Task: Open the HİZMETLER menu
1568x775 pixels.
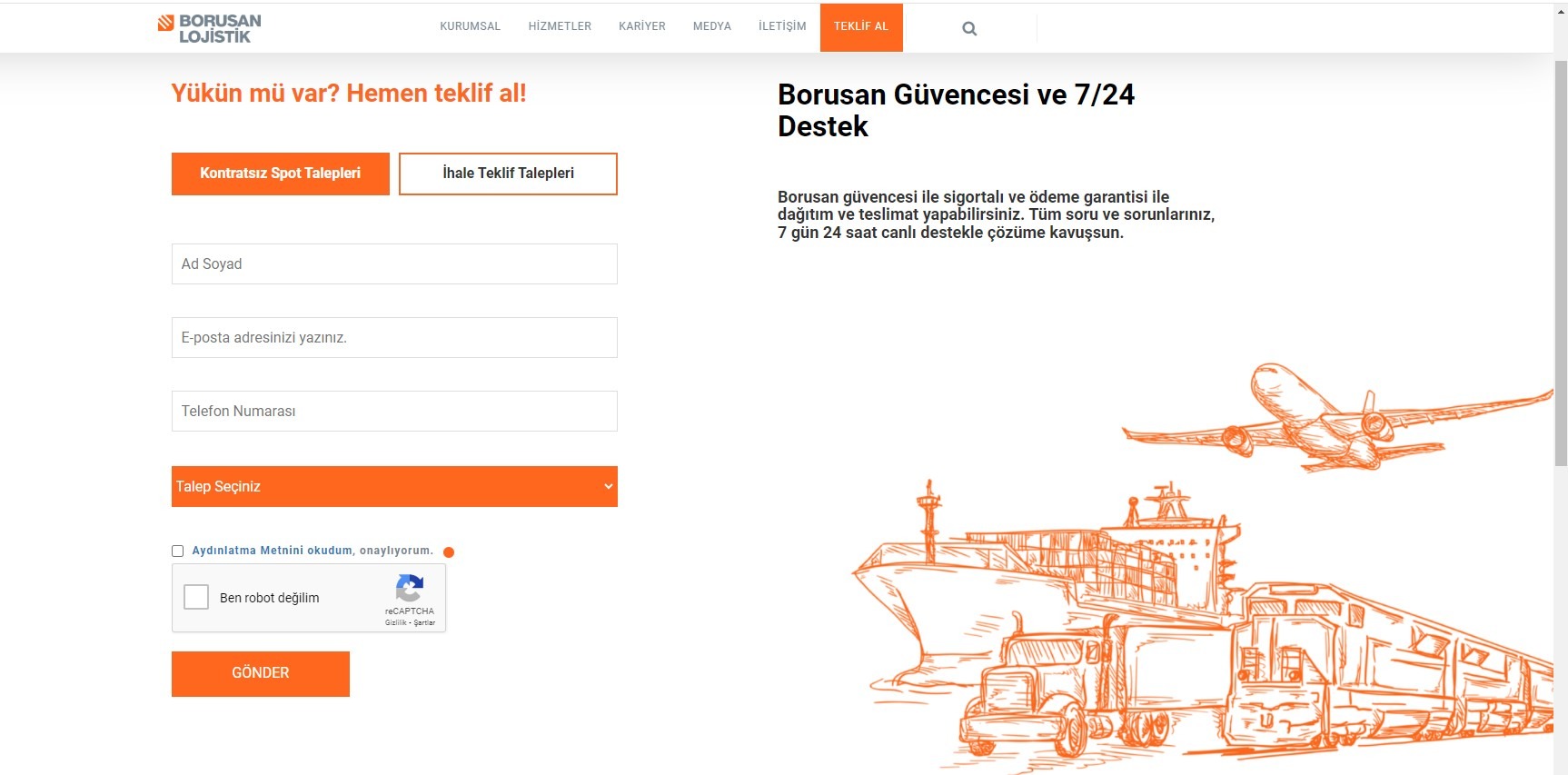Action: pyautogui.click(x=560, y=26)
